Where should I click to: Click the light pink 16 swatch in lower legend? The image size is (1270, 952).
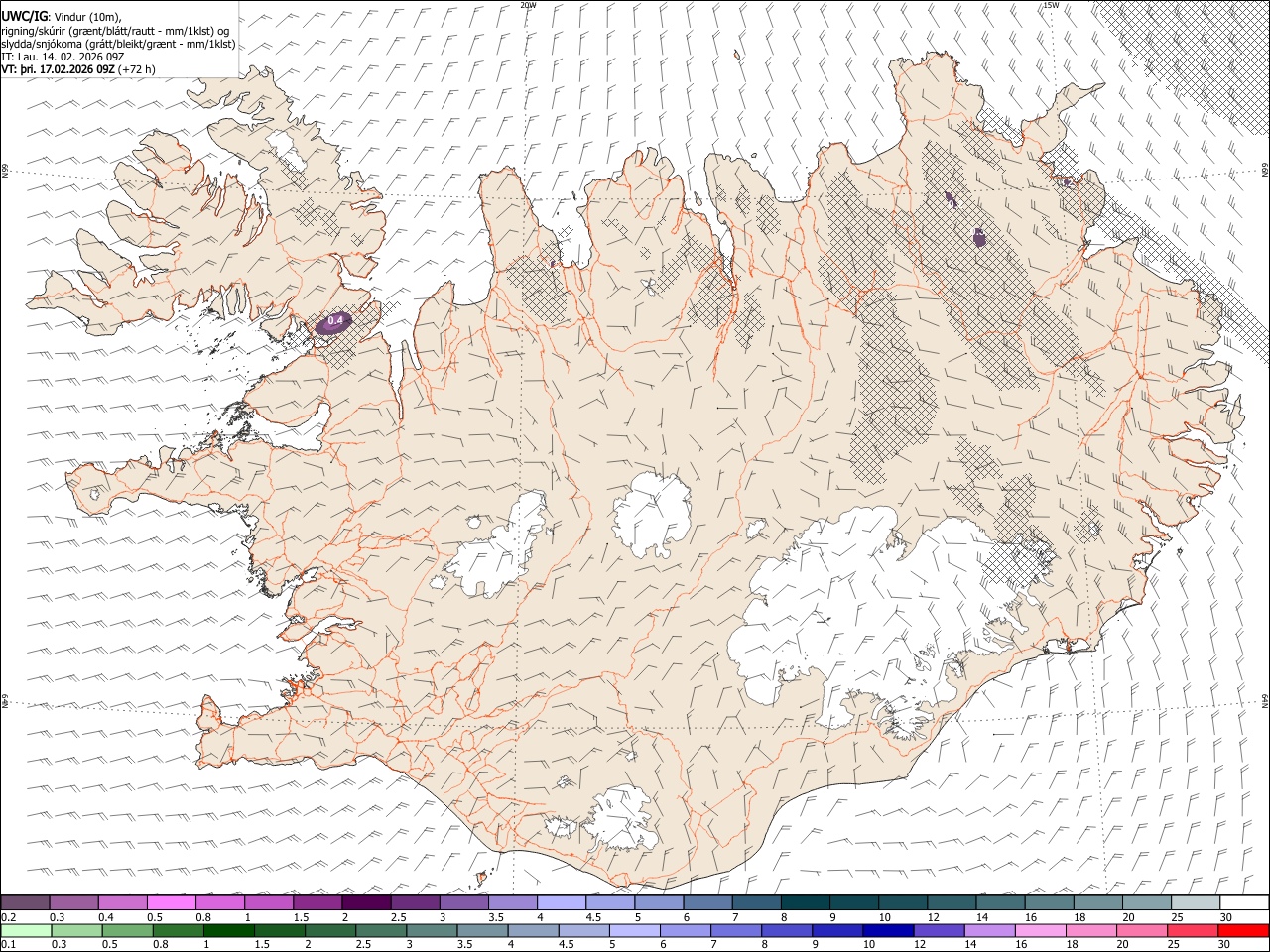tap(1040, 930)
